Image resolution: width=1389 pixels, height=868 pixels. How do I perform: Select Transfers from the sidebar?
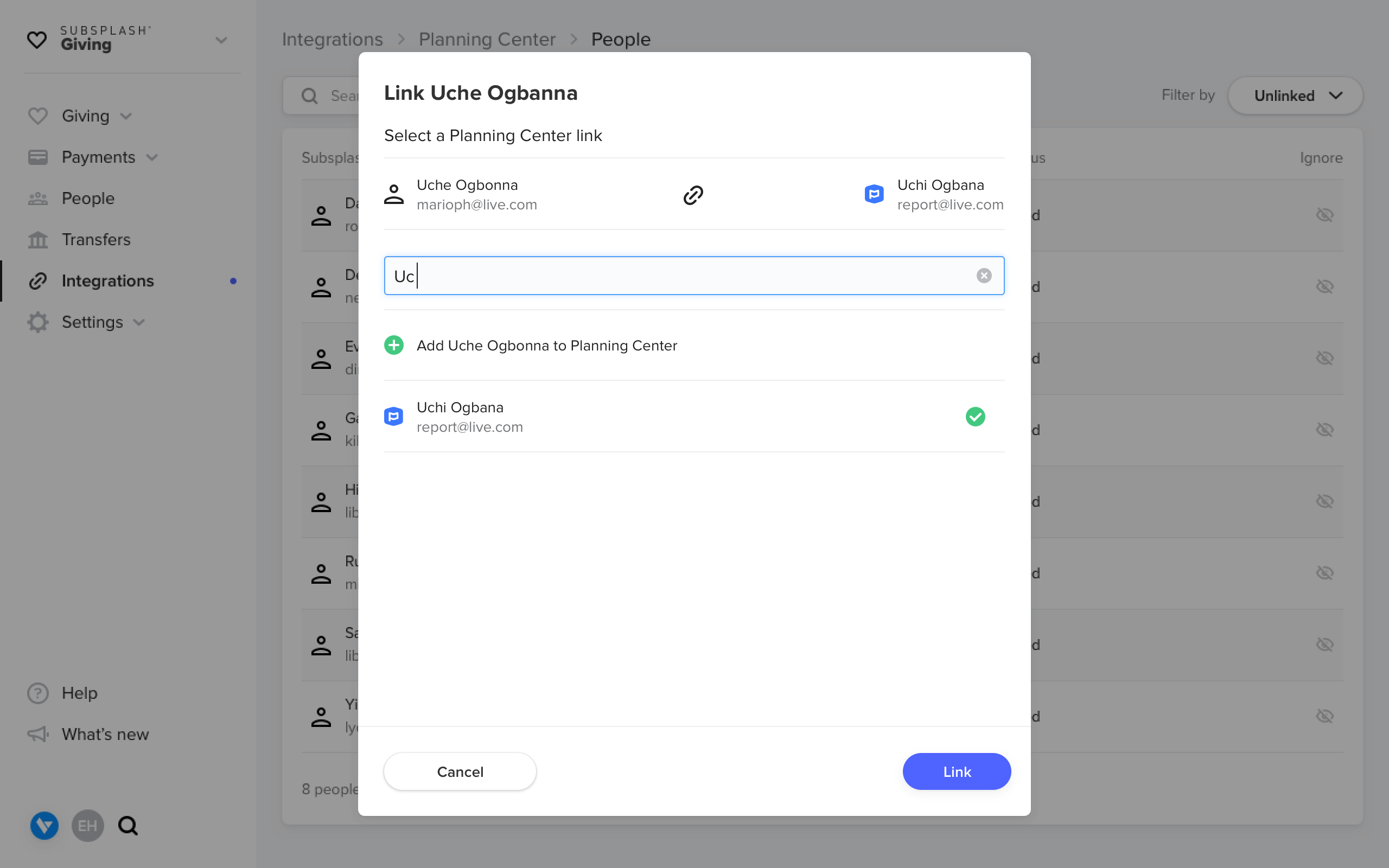95,239
